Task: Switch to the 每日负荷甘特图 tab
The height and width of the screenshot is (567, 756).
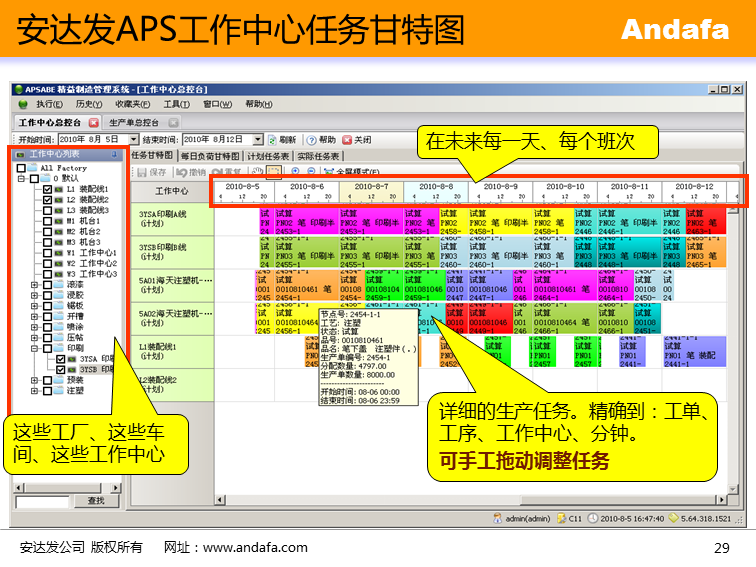Action: click(210, 156)
